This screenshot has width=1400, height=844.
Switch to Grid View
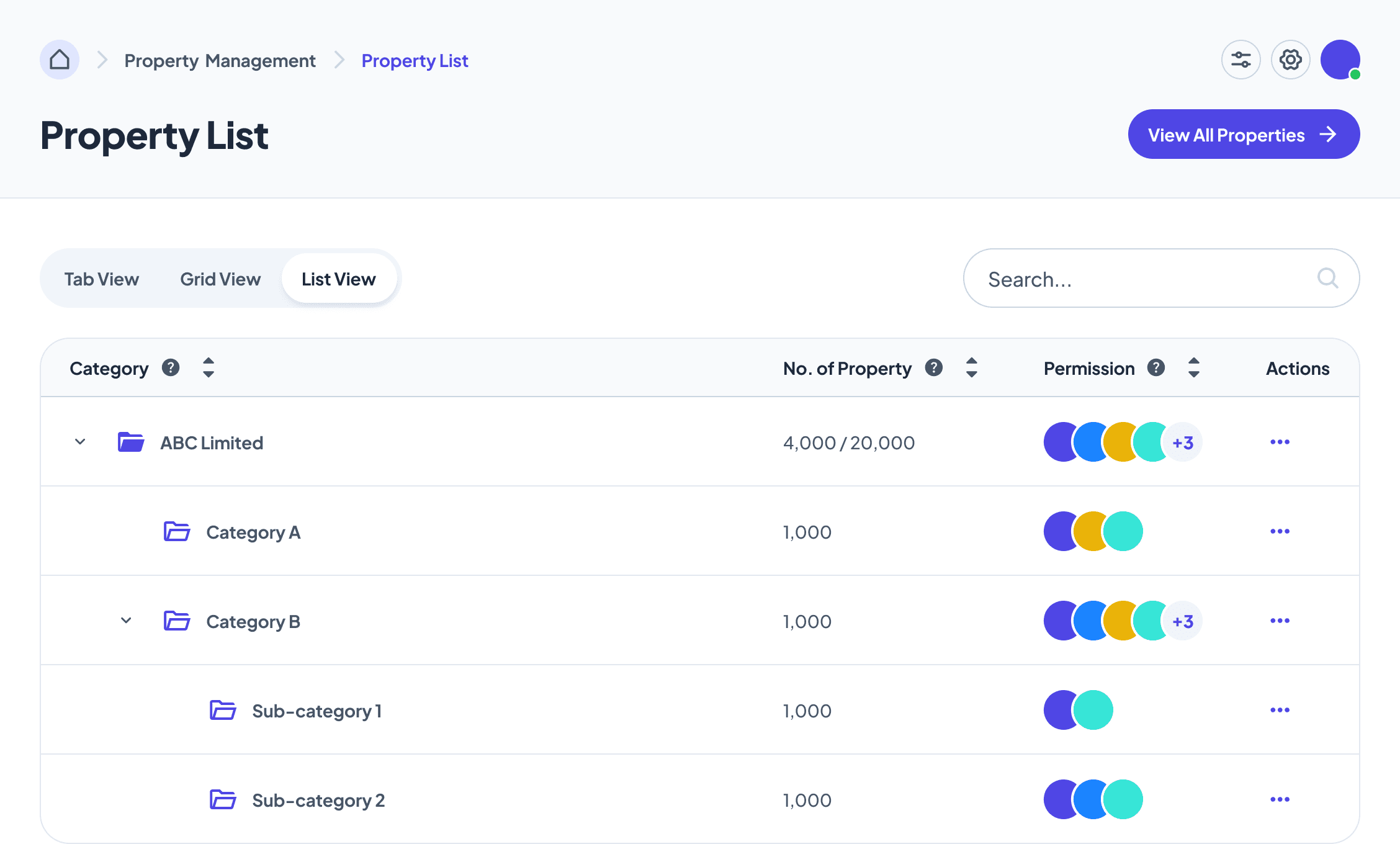tap(220, 279)
